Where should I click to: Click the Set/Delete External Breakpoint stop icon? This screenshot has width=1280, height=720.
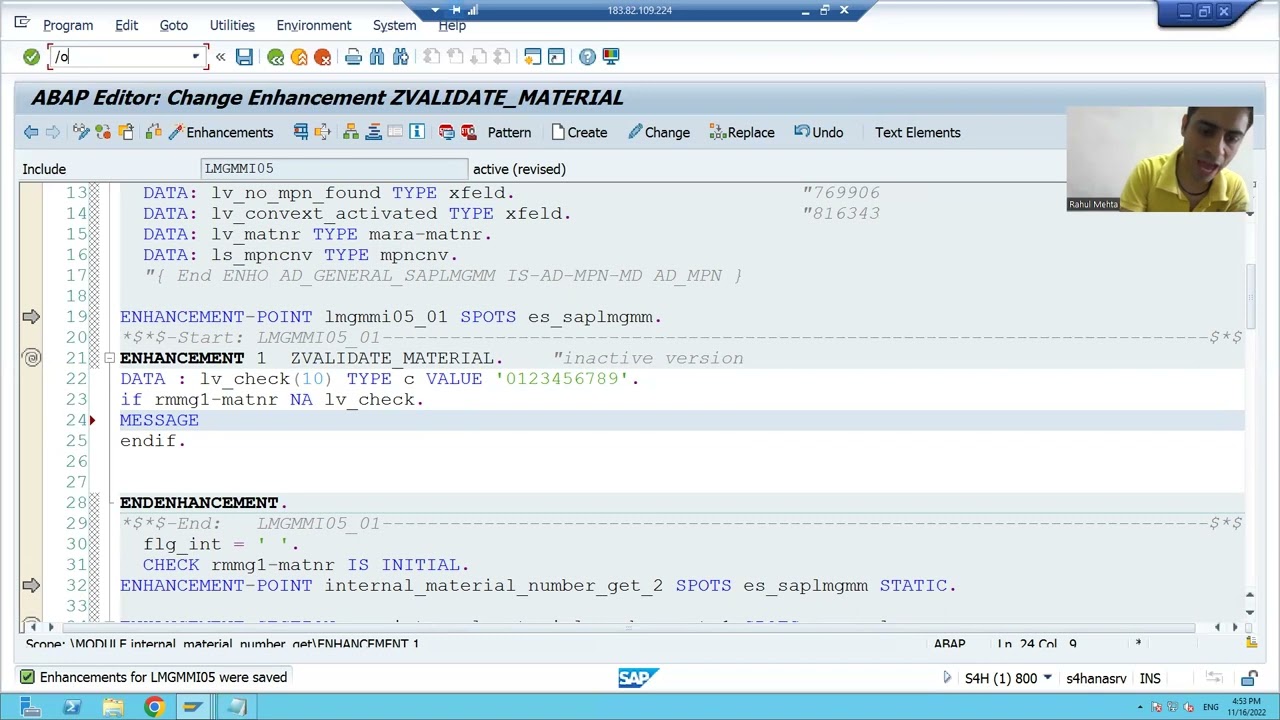[x=468, y=132]
